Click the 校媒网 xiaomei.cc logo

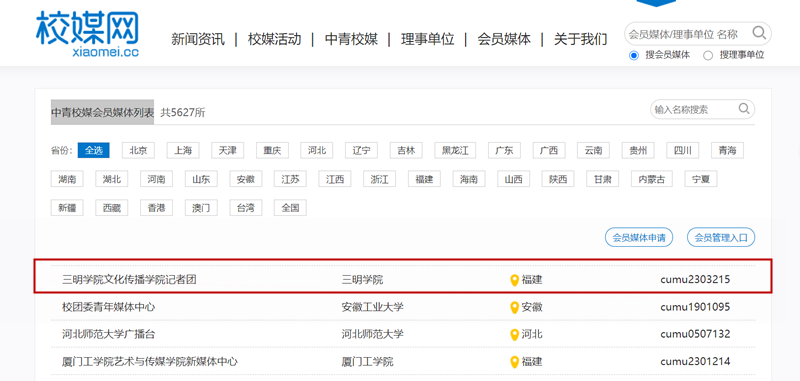(x=87, y=33)
